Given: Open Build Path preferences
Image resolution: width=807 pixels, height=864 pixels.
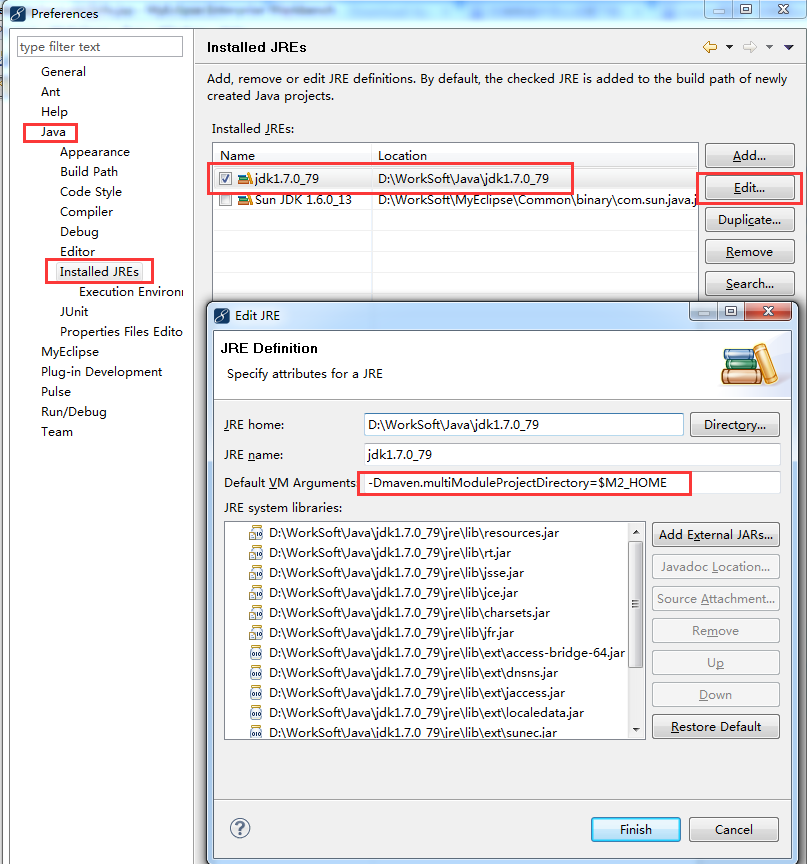Looking at the screenshot, I should tap(89, 171).
